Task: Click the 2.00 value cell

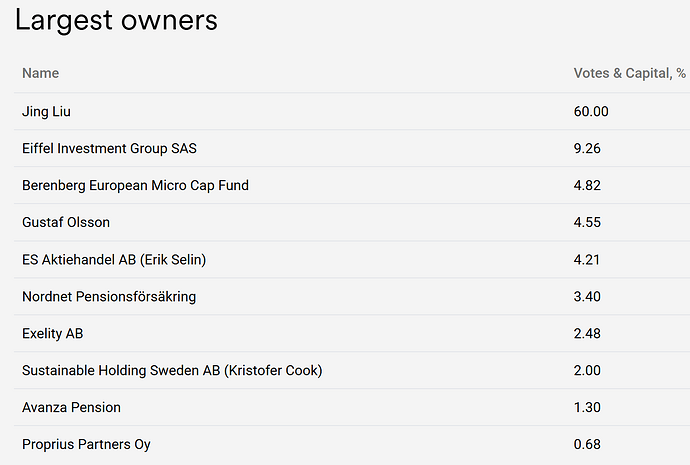Action: coord(587,370)
